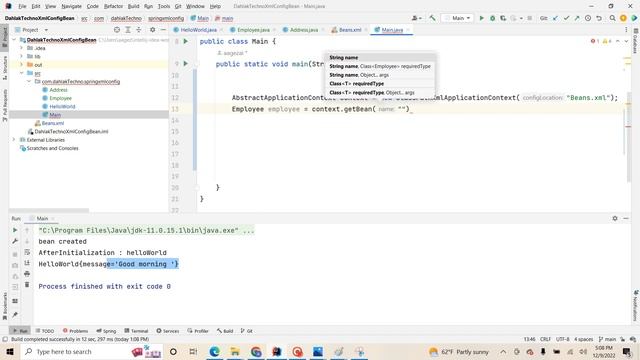Open the Problems tool window
This screenshot has height=360, width=640.
pos(76,331)
